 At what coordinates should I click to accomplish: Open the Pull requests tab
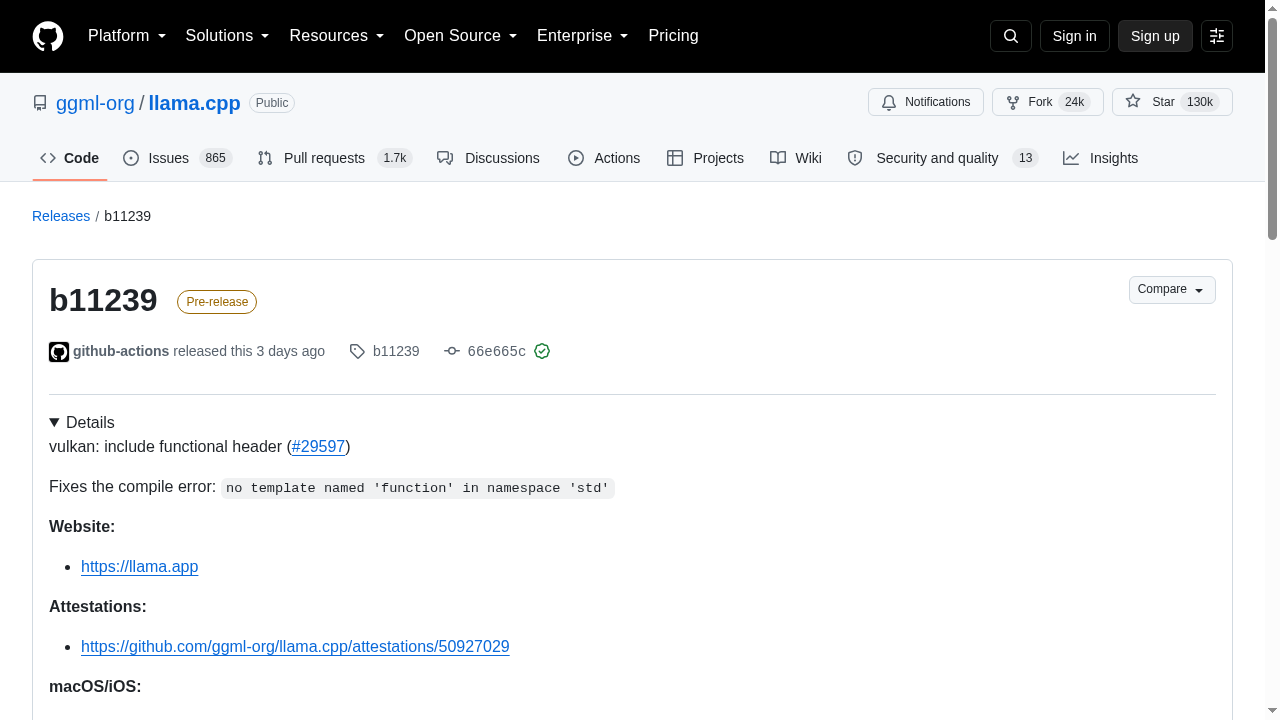[334, 158]
